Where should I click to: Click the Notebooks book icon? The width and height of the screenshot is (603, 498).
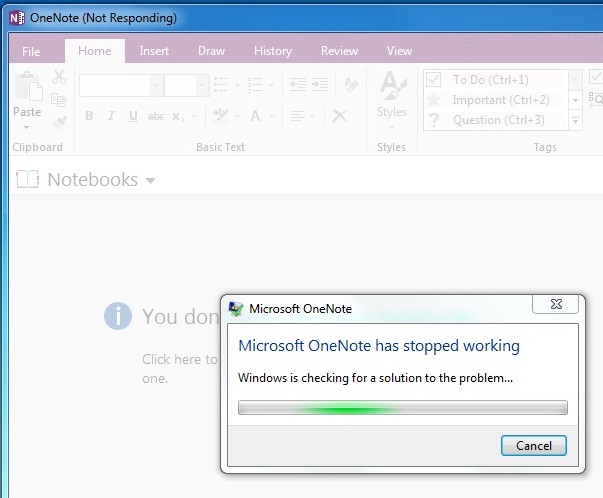point(28,179)
